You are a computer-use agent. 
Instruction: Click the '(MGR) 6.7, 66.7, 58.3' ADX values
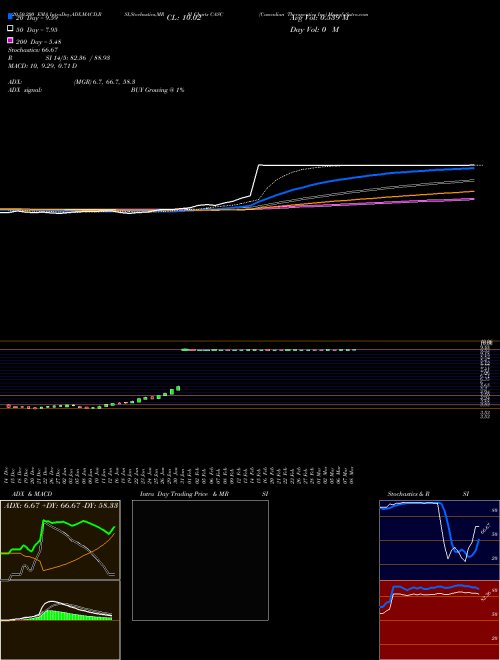click(x=104, y=82)
